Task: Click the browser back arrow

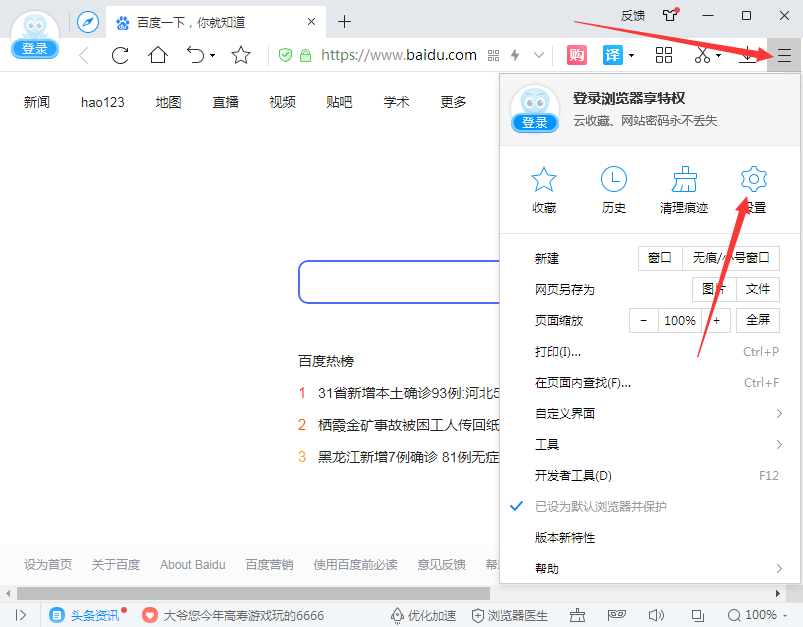Action: [84, 55]
